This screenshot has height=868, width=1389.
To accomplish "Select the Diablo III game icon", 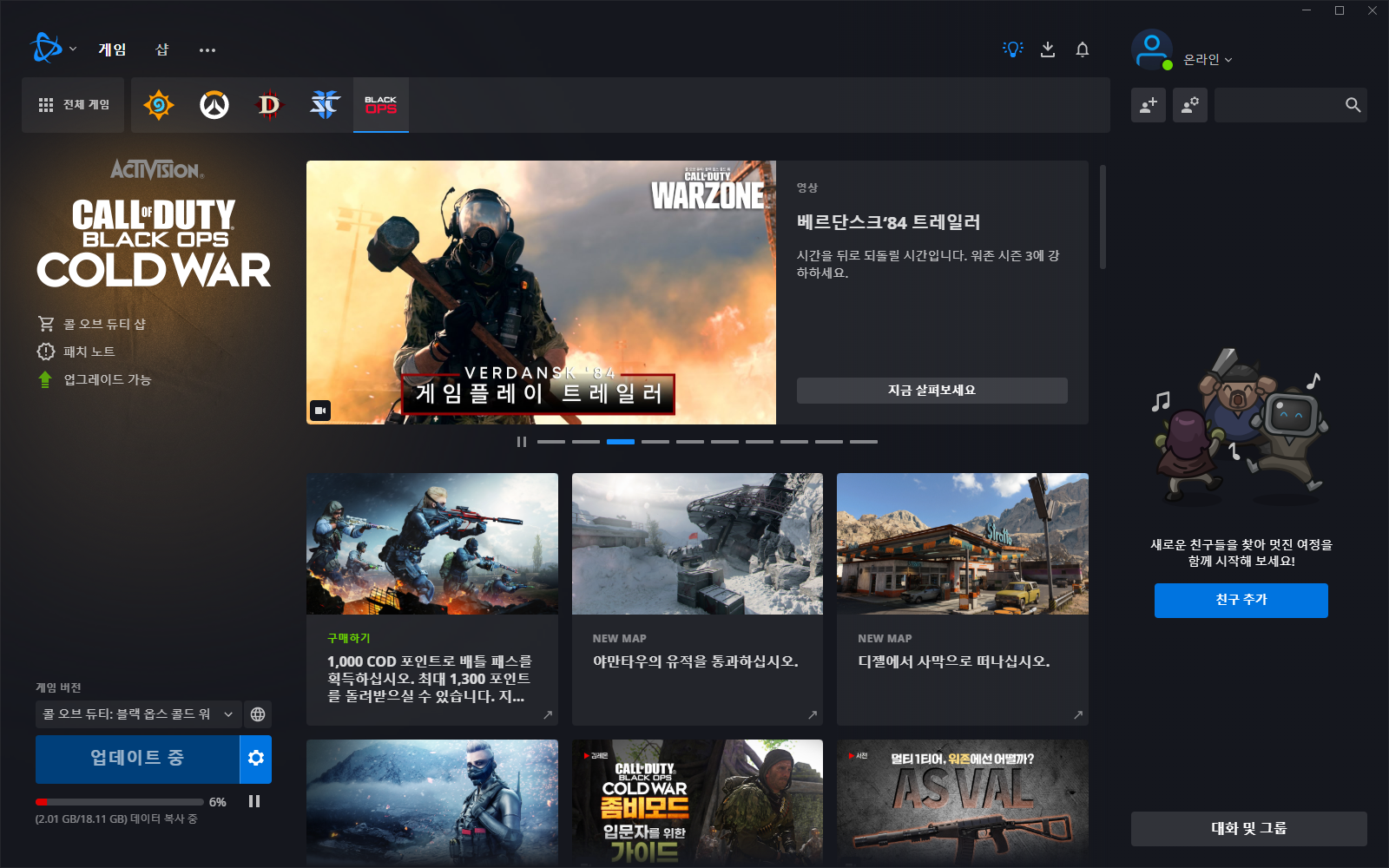I will (270, 105).
